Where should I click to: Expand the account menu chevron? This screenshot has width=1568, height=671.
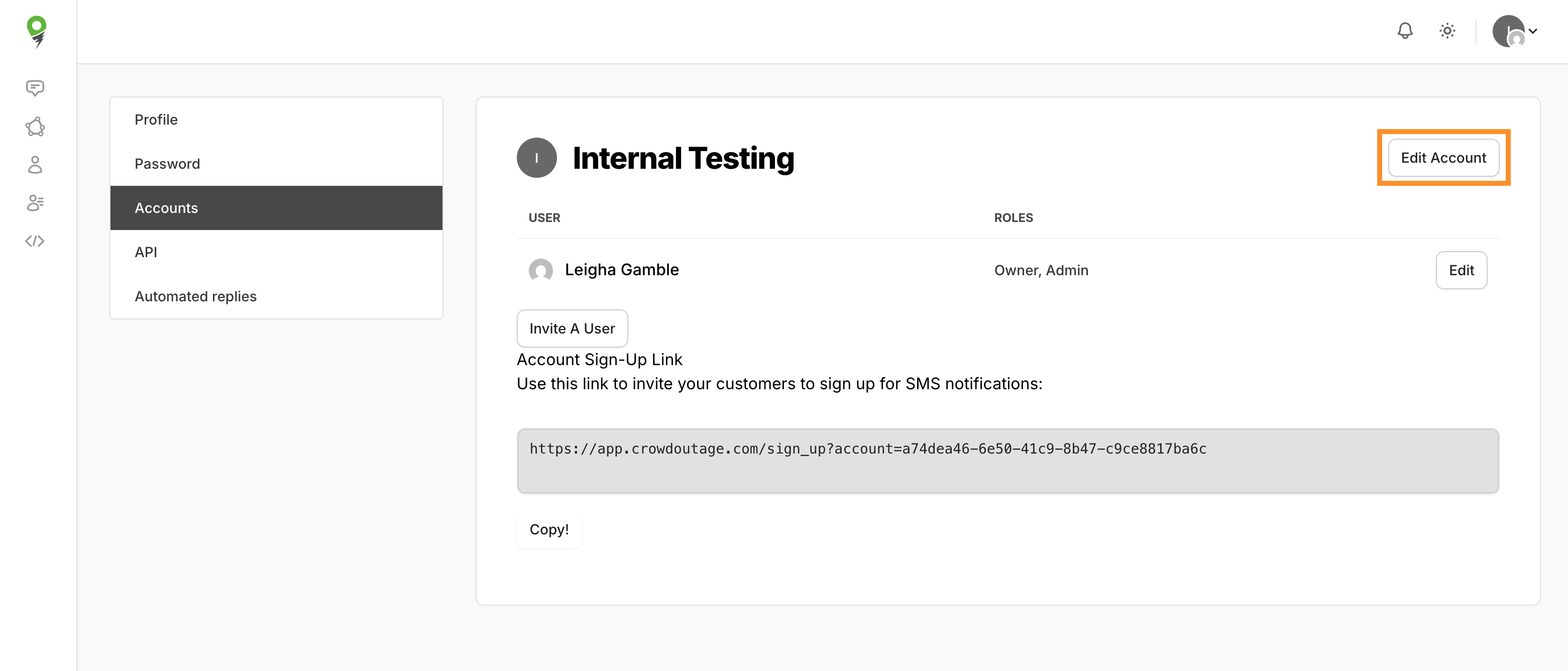(1532, 31)
